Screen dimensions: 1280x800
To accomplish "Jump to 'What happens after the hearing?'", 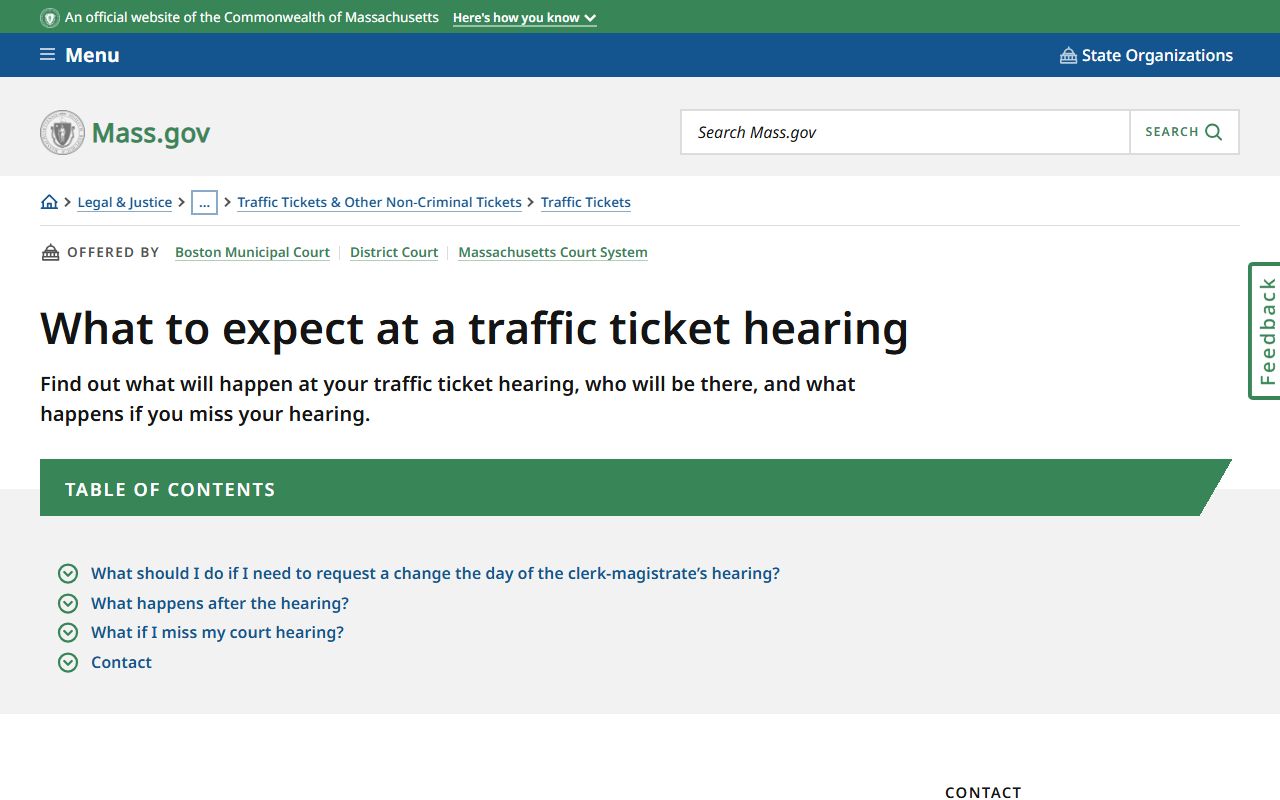I will (220, 603).
